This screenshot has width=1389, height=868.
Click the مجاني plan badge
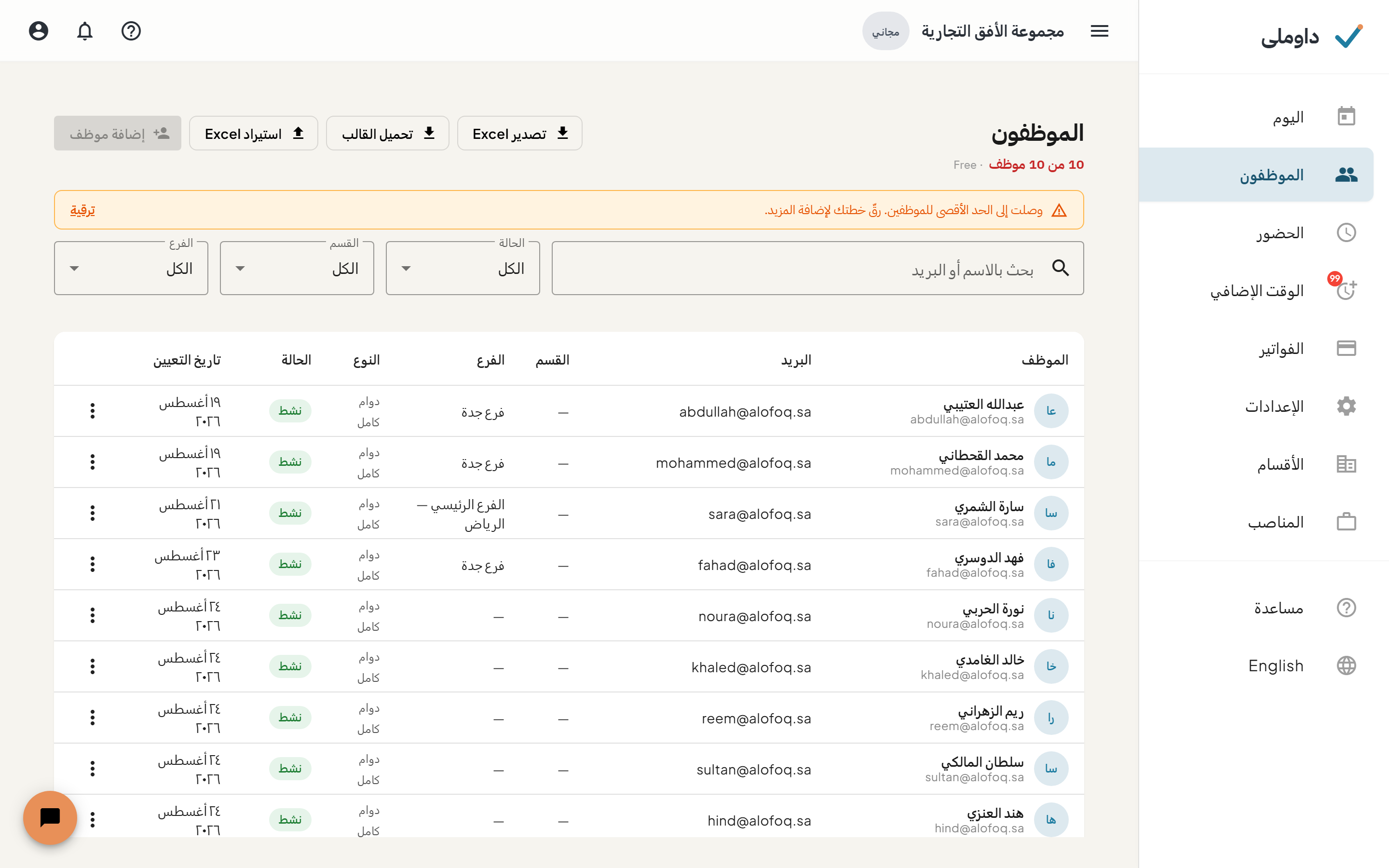click(885, 31)
